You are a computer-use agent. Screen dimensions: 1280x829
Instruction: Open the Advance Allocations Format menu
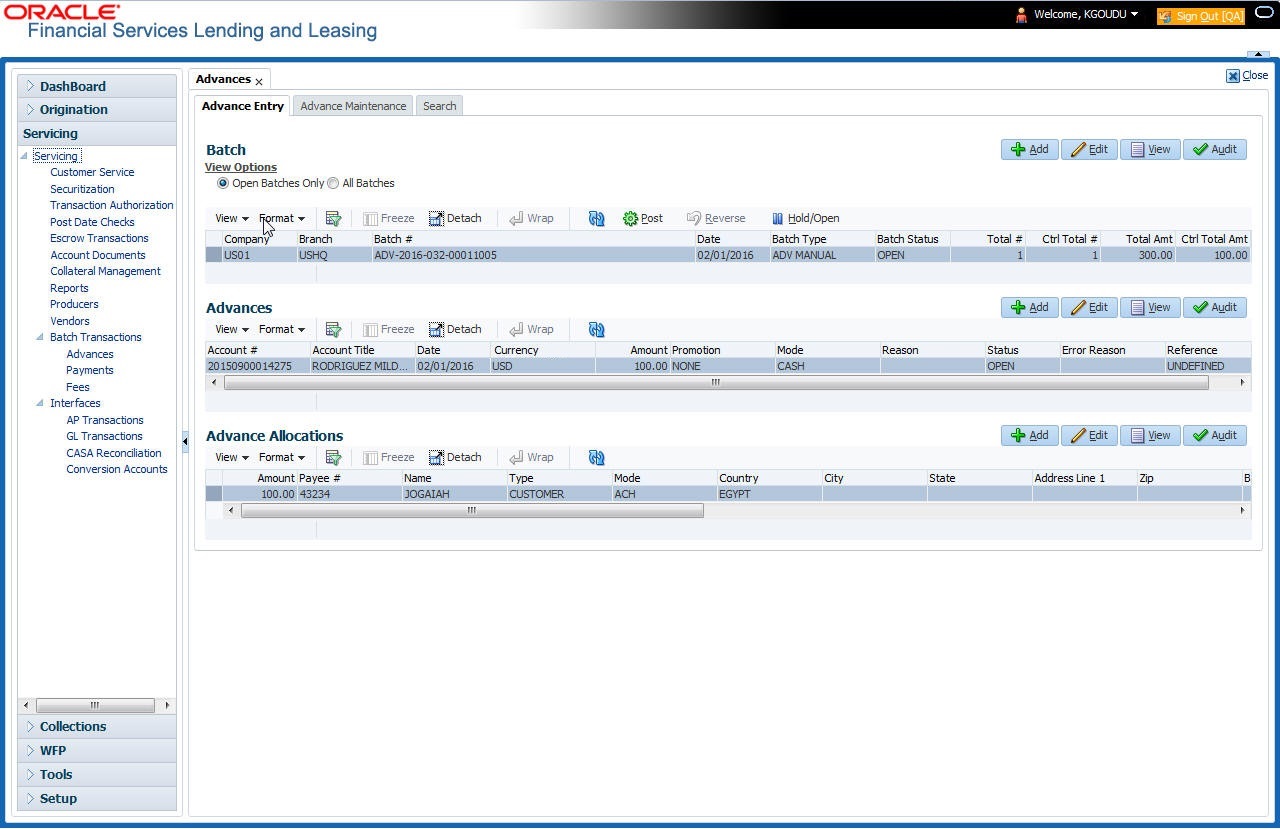[282, 457]
